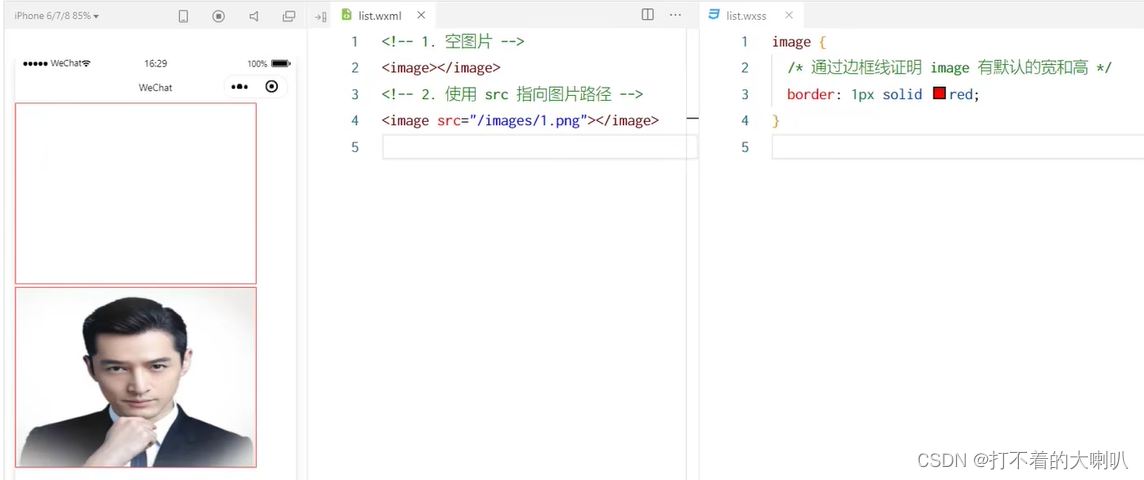Click the WeChat navigation bar title
This screenshot has height=480, width=1144.
pos(155,88)
